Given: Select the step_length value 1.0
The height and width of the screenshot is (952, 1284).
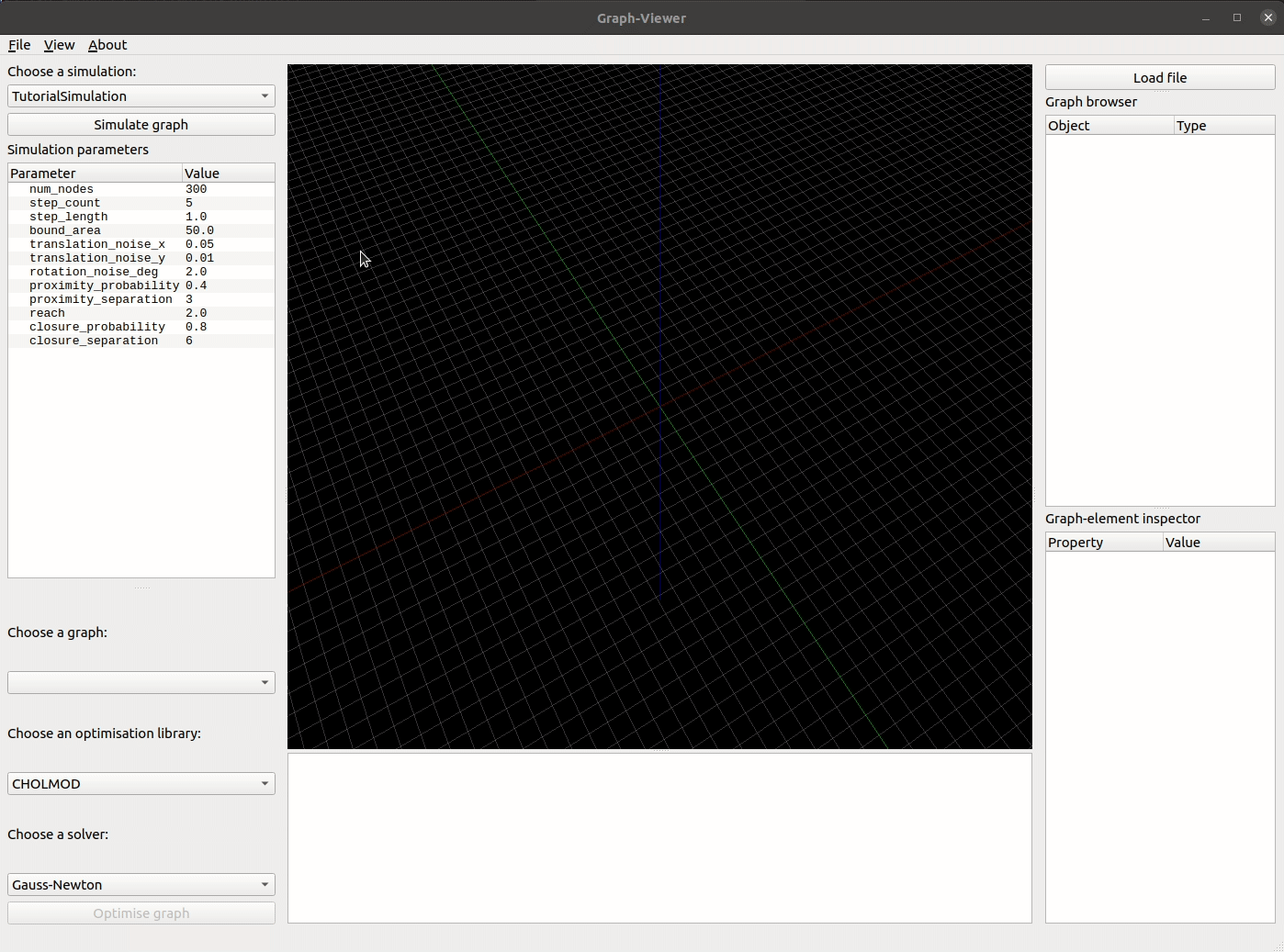Looking at the screenshot, I should pos(196,217).
